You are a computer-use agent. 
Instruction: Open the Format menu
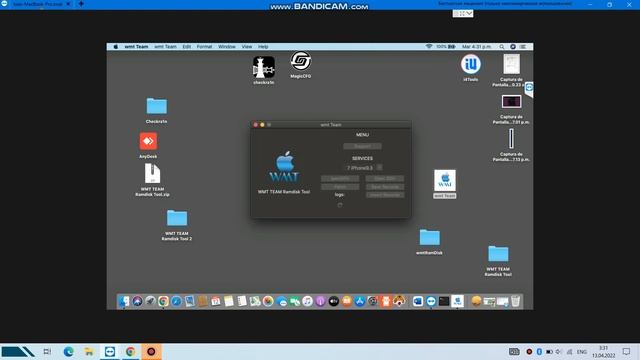[x=204, y=47]
